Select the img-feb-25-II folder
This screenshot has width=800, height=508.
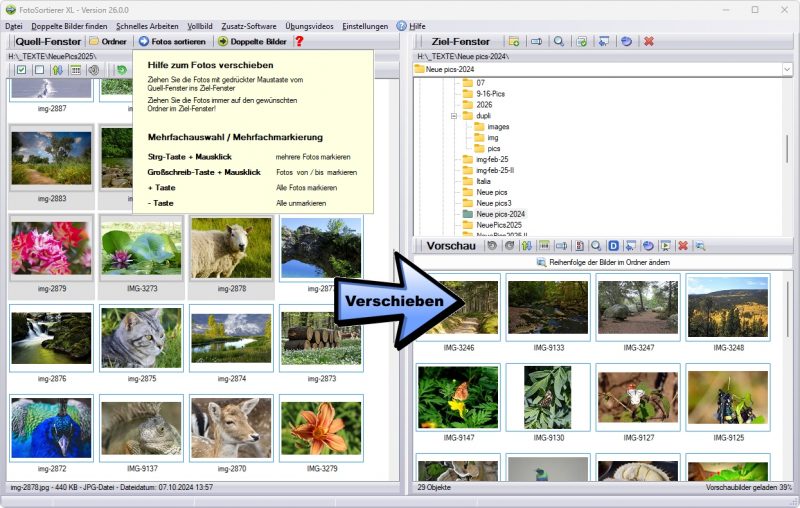point(488,170)
